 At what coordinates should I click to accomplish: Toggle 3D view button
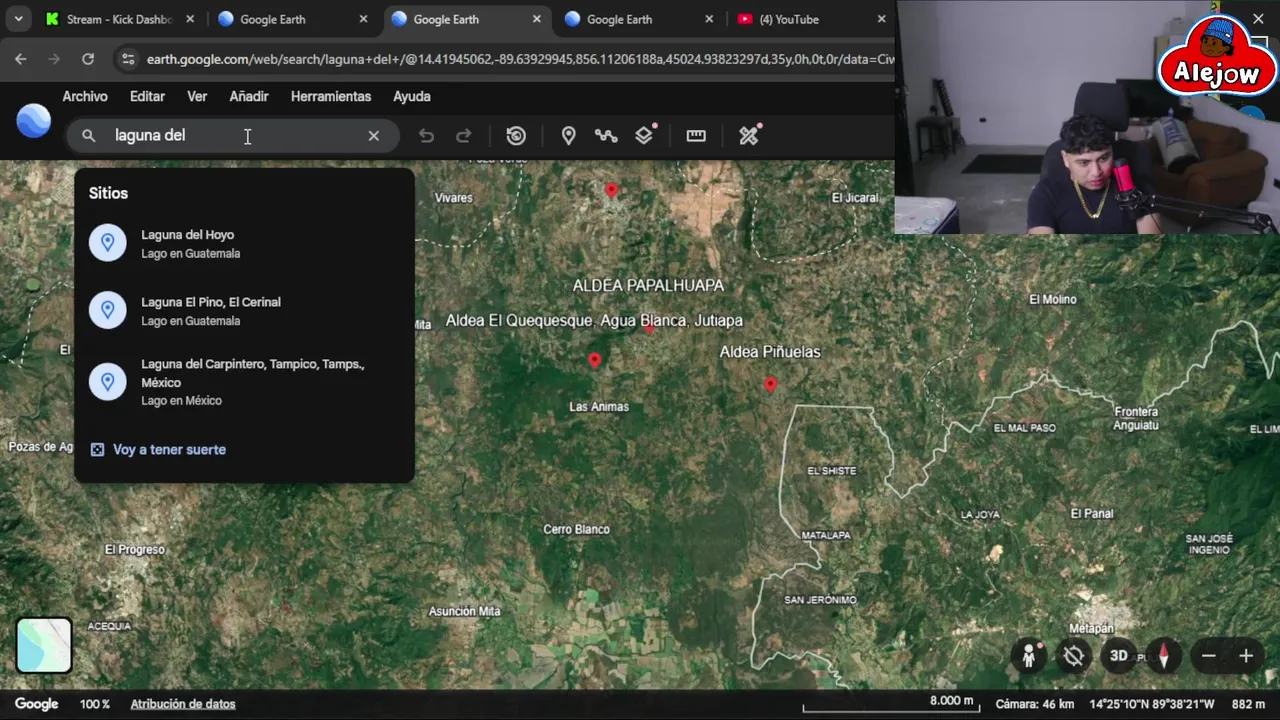[x=1119, y=656]
